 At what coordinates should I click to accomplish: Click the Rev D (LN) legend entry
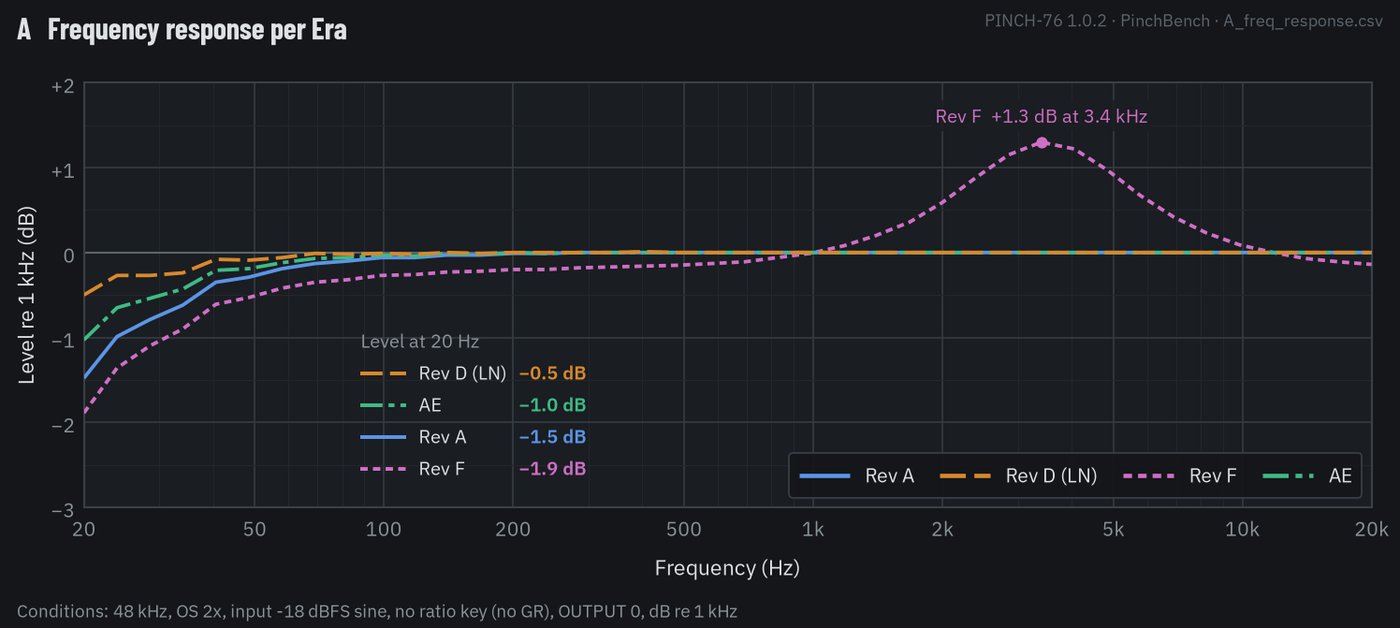pyautogui.click(x=1018, y=476)
